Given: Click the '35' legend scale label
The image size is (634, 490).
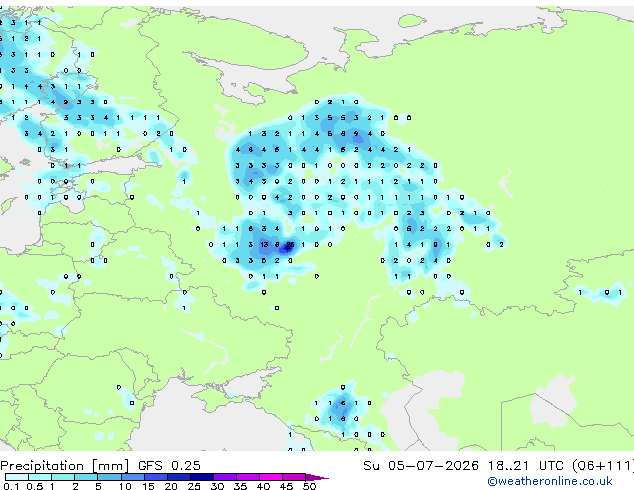Looking at the screenshot, I should coord(240,486).
